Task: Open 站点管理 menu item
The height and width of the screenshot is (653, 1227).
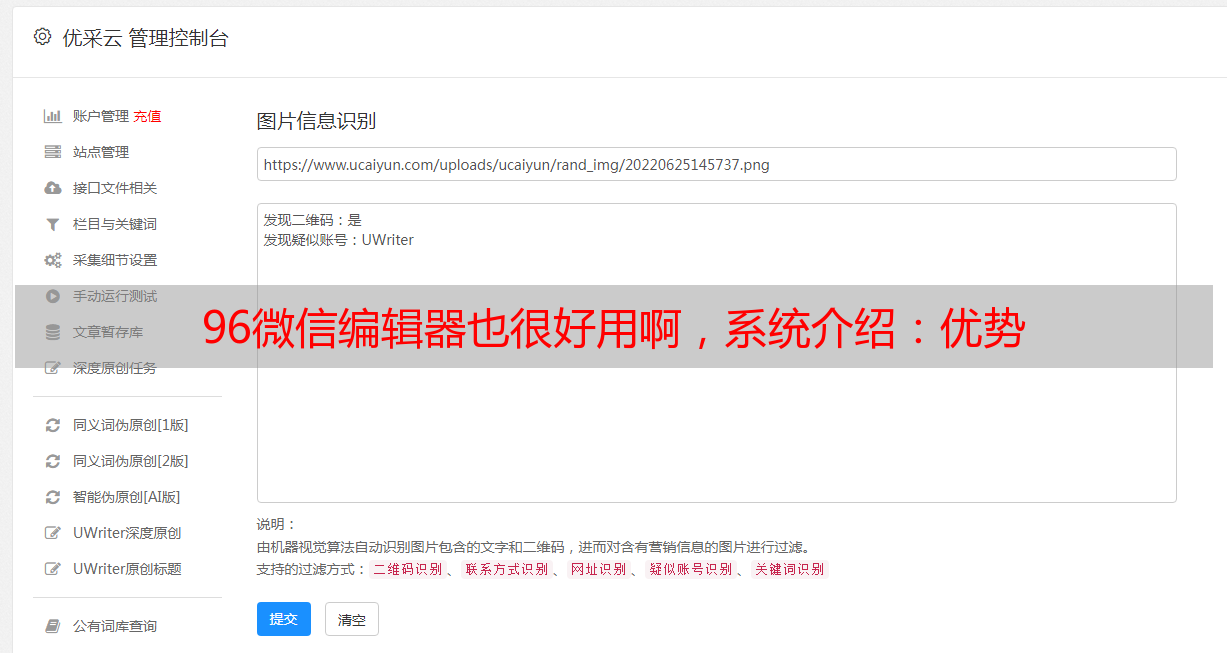Action: (x=101, y=152)
